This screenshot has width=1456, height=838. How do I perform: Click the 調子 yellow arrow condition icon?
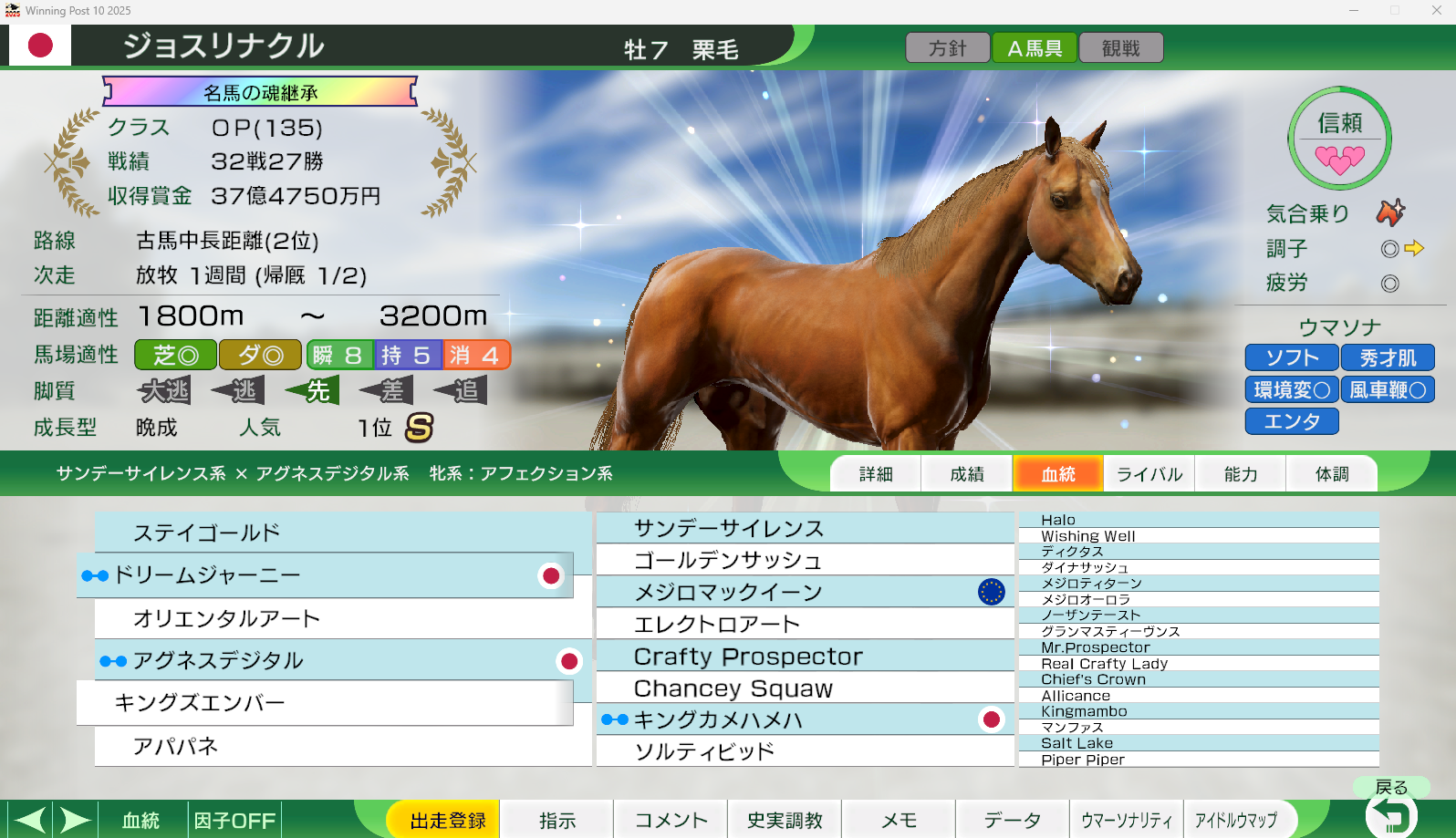point(1414,248)
